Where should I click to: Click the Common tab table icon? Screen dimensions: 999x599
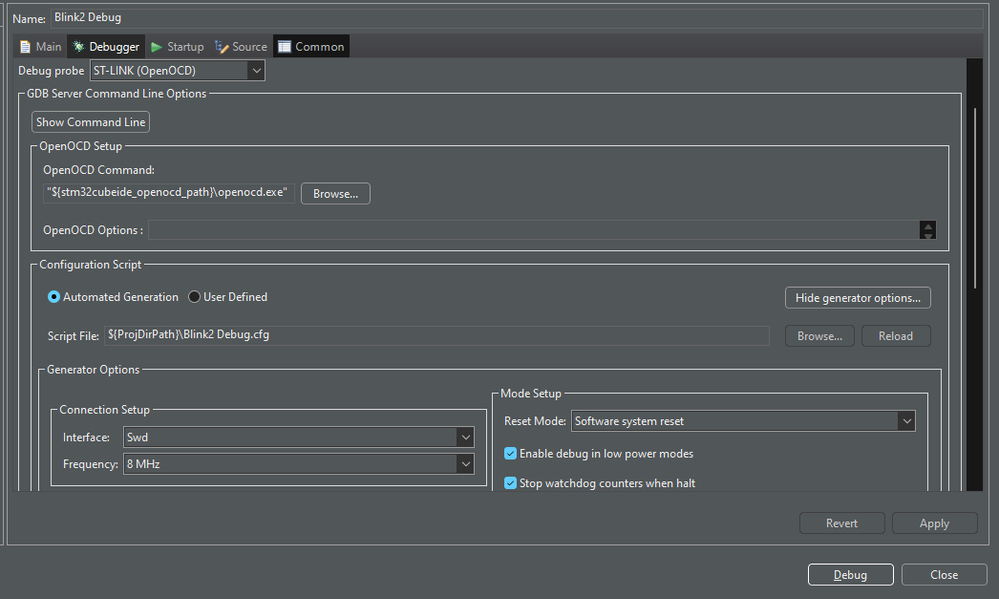[x=284, y=47]
